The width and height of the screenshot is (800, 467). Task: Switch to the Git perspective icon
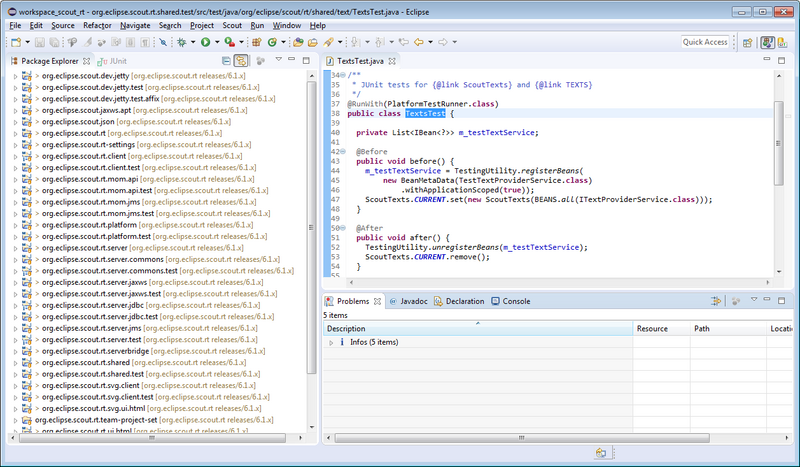[x=782, y=43]
